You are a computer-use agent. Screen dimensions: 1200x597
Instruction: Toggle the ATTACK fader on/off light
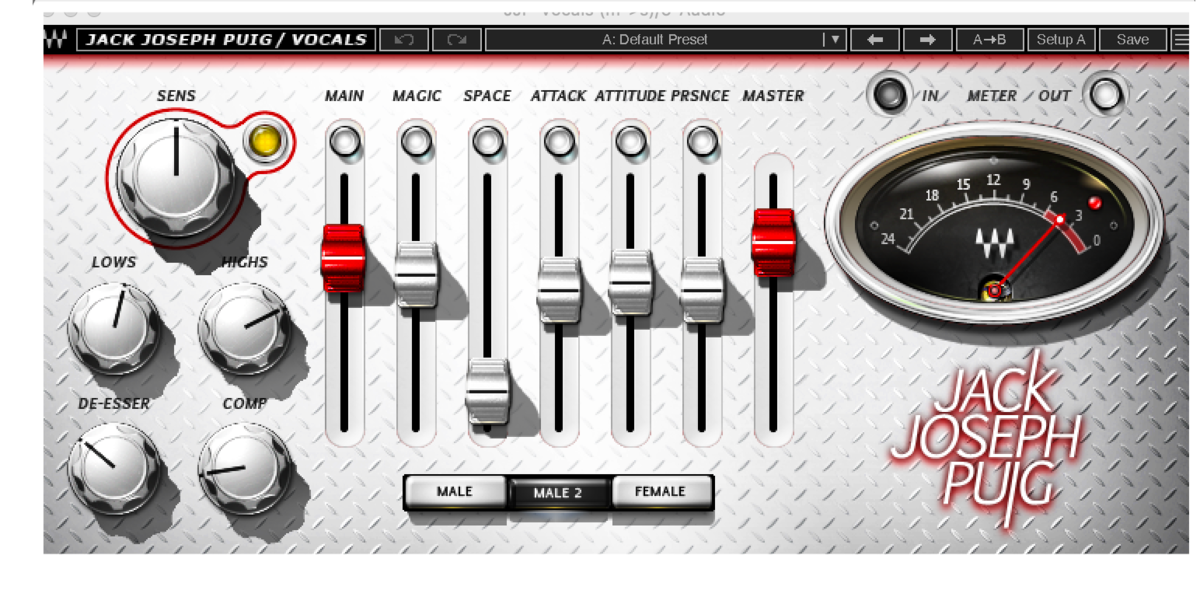coord(559,142)
